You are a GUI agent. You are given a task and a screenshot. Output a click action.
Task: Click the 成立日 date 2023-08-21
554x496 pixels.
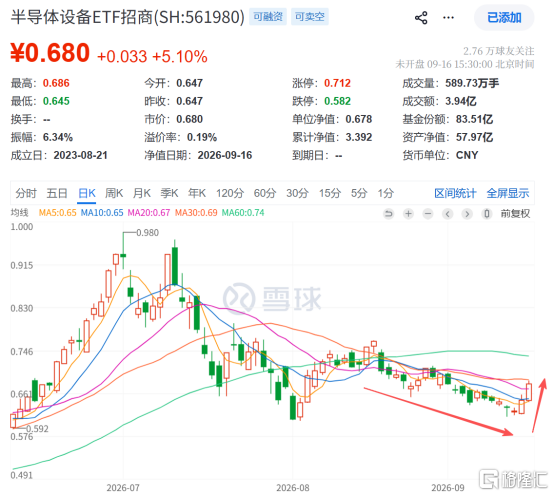(x=81, y=155)
